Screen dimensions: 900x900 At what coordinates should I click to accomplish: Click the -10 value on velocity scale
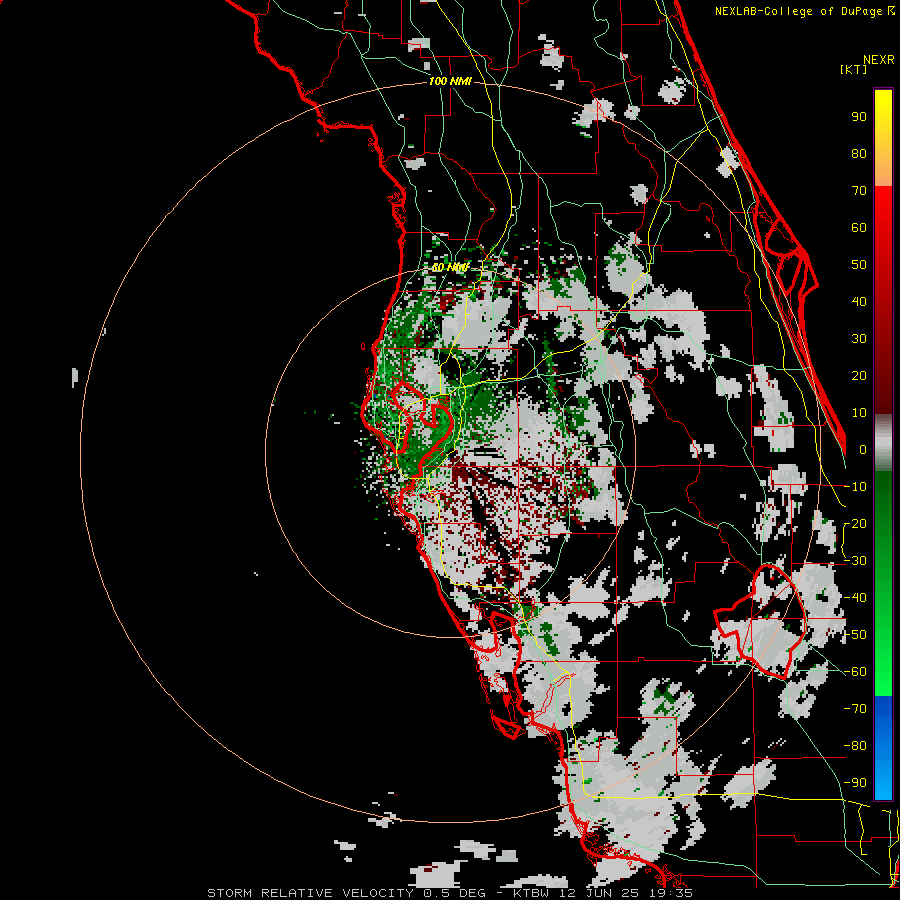click(x=855, y=487)
